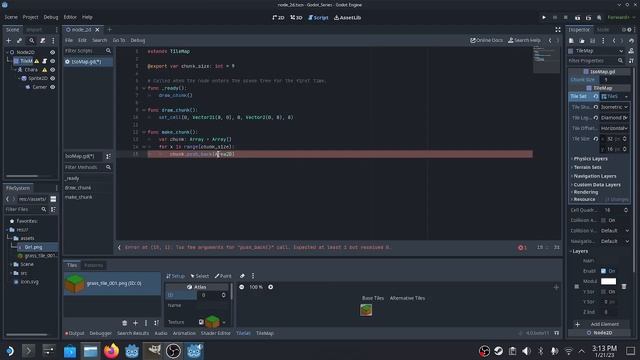Add a new node with the Scene dock plus icon
Image resolution: width=640 pixels, height=360 pixels.
tap(8, 40)
